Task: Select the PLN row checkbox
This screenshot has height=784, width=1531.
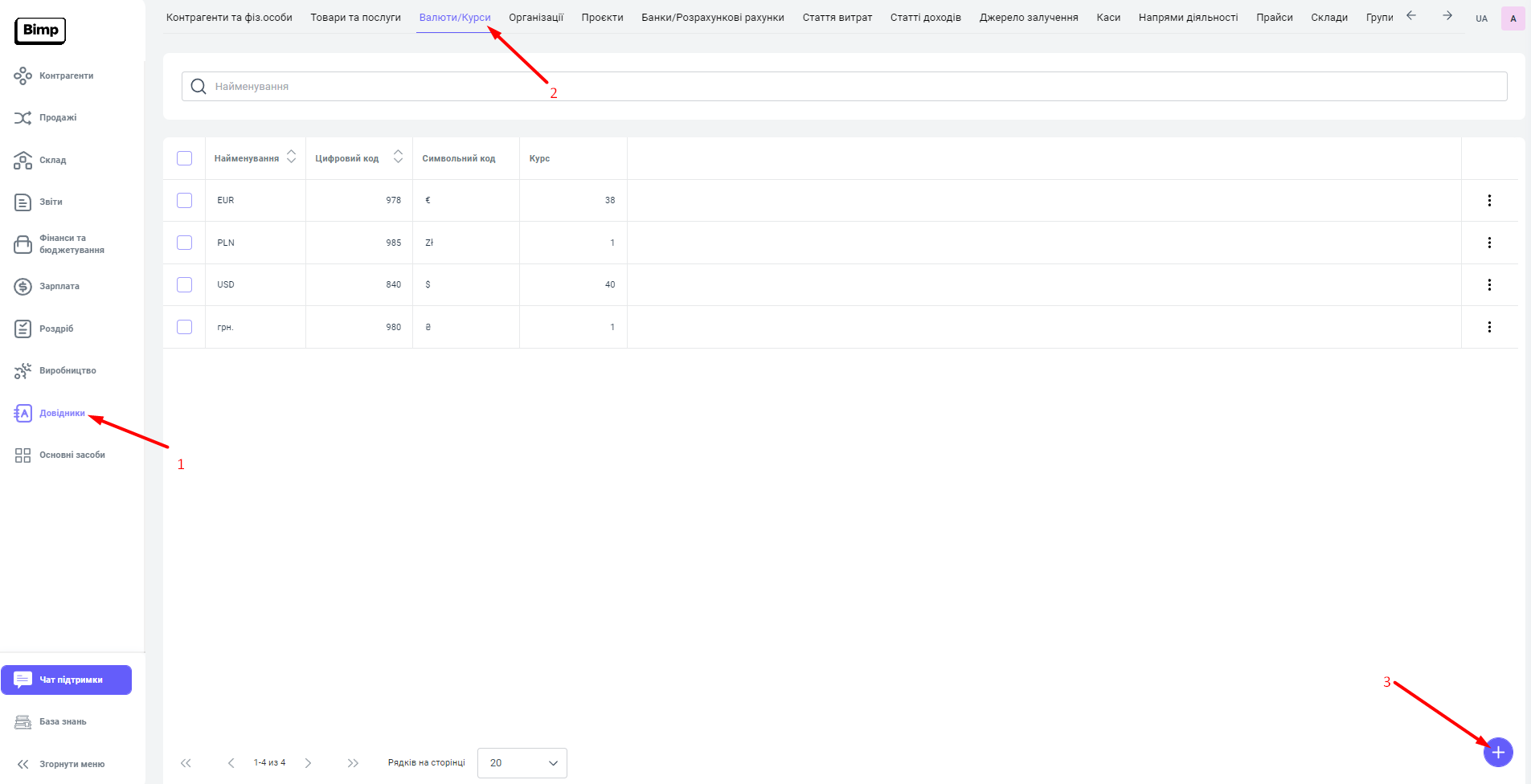Action: [x=185, y=243]
